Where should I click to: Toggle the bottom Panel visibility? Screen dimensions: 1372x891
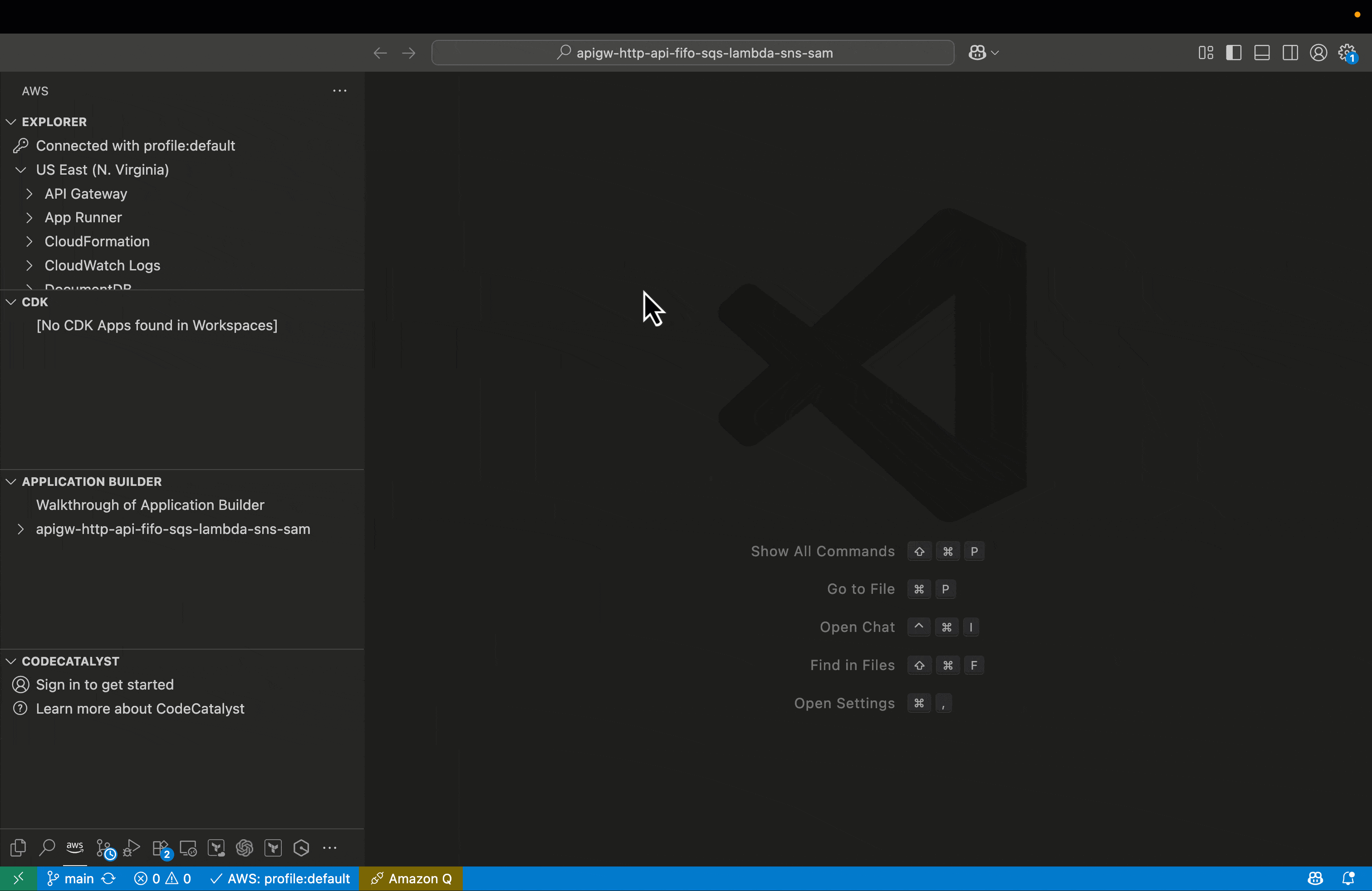[1262, 53]
